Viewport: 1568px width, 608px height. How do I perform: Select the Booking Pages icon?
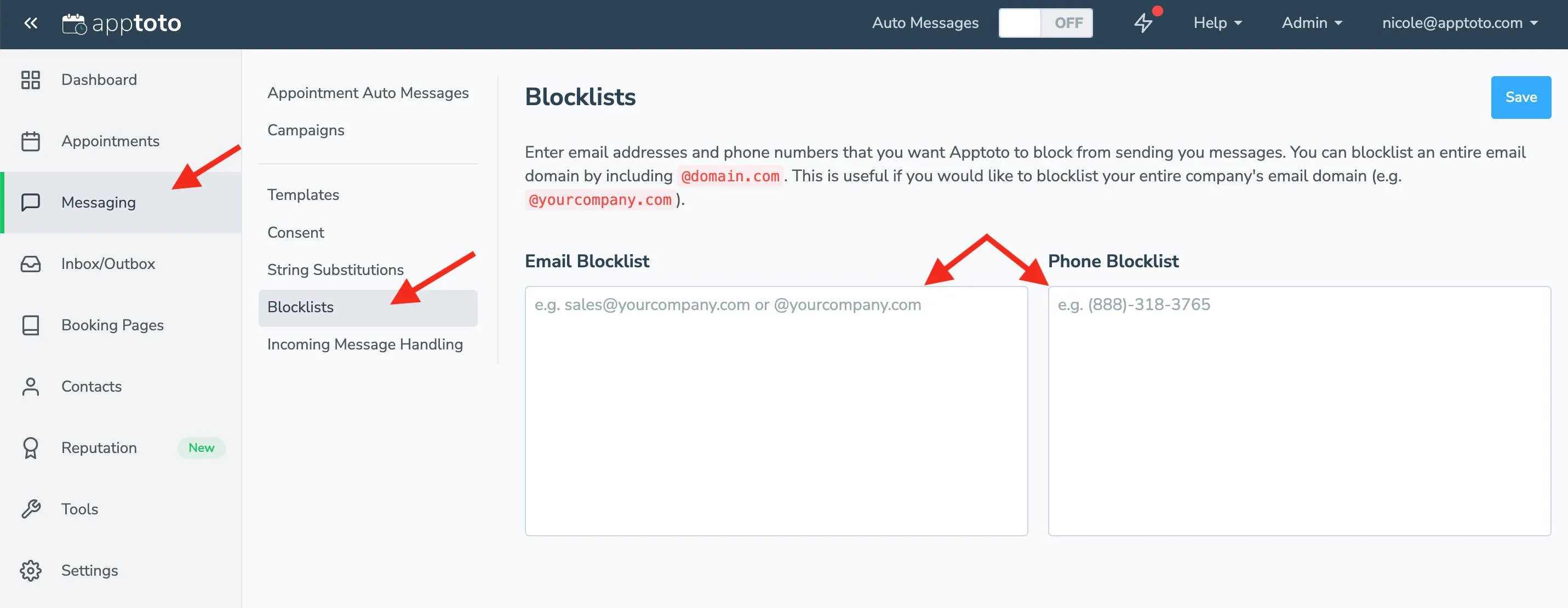(31, 325)
